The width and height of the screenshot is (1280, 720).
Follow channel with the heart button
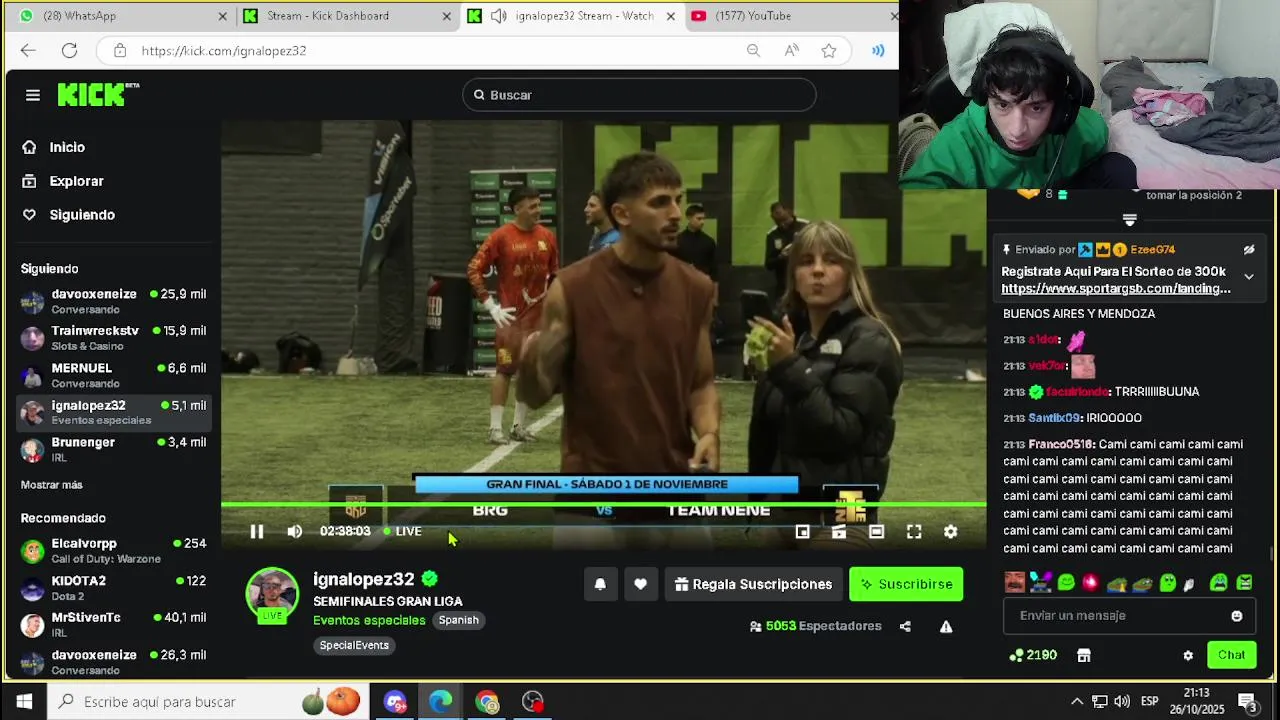[x=640, y=584]
